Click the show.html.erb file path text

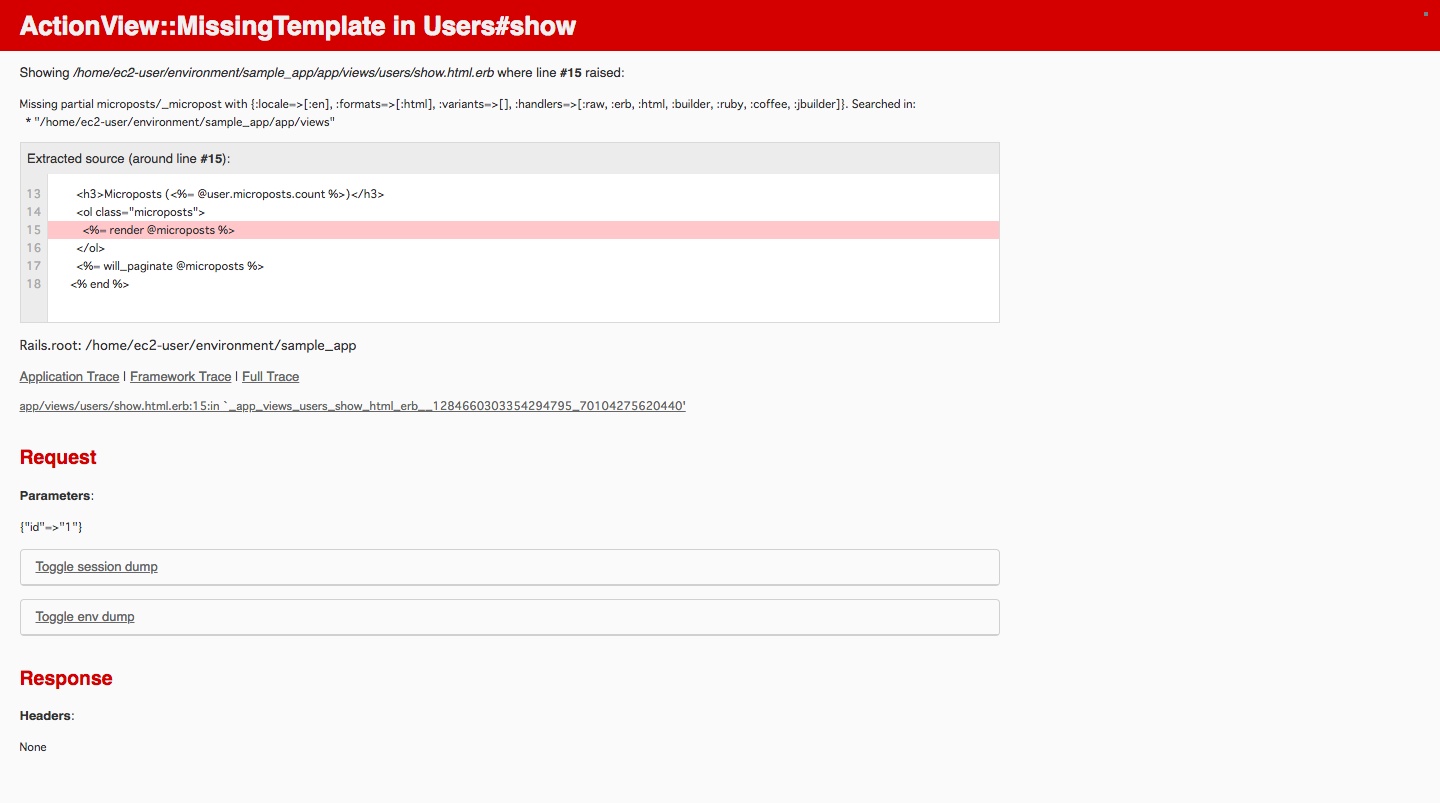tap(282, 72)
